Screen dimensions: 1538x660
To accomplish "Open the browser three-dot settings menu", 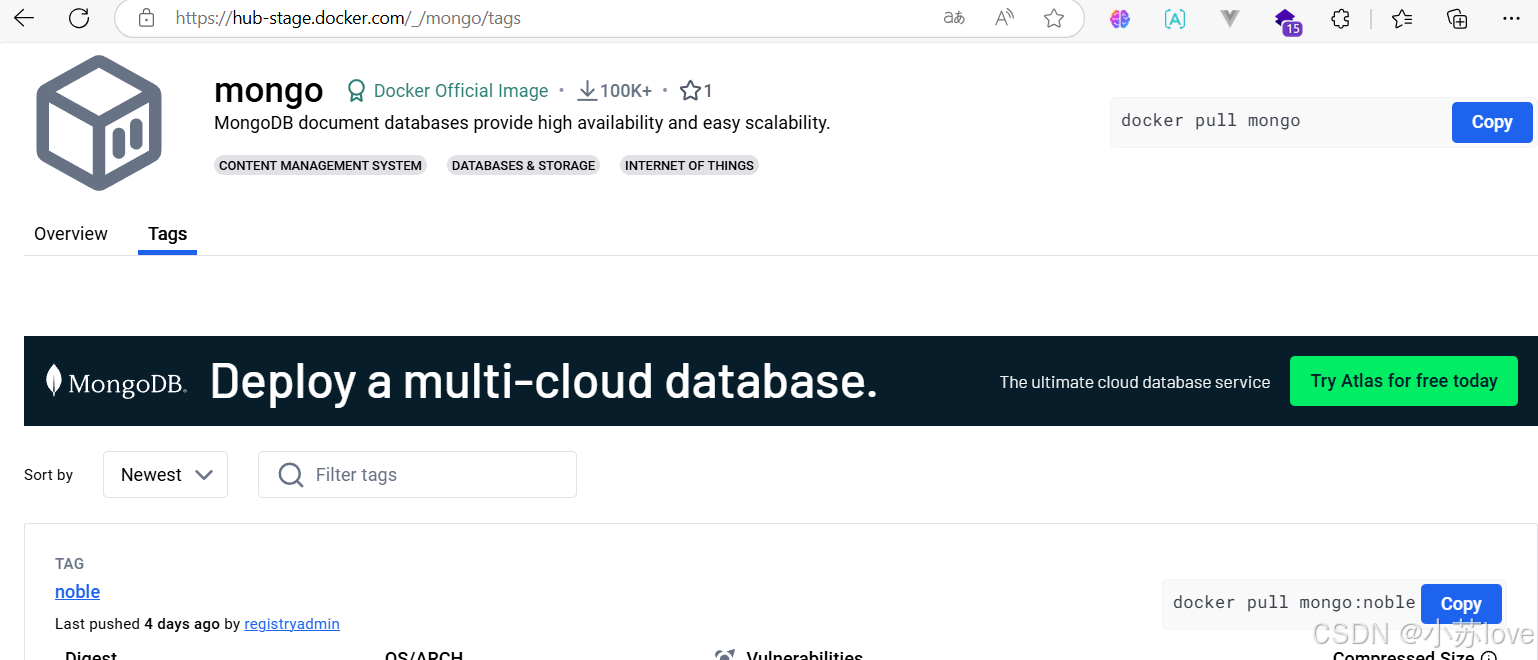I will tap(1512, 18).
